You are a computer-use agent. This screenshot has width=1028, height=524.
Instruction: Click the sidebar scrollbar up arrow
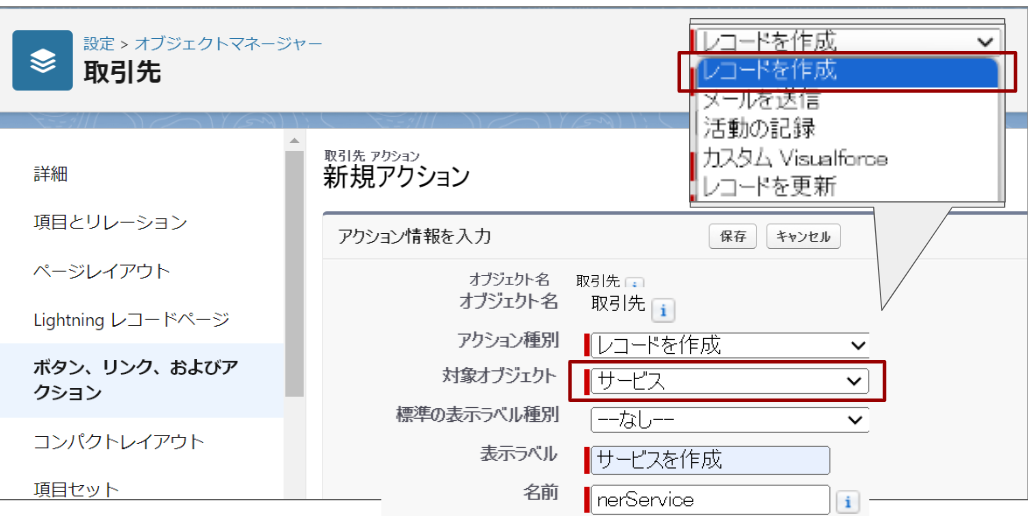tap(294, 140)
